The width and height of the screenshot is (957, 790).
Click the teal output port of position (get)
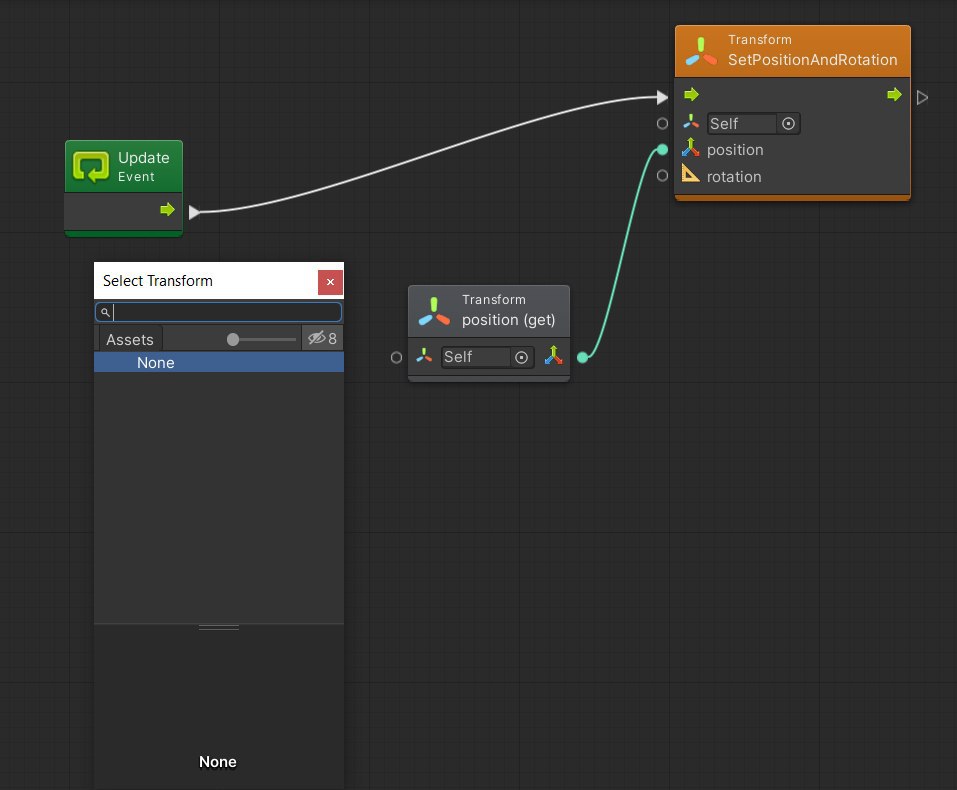[x=583, y=357]
